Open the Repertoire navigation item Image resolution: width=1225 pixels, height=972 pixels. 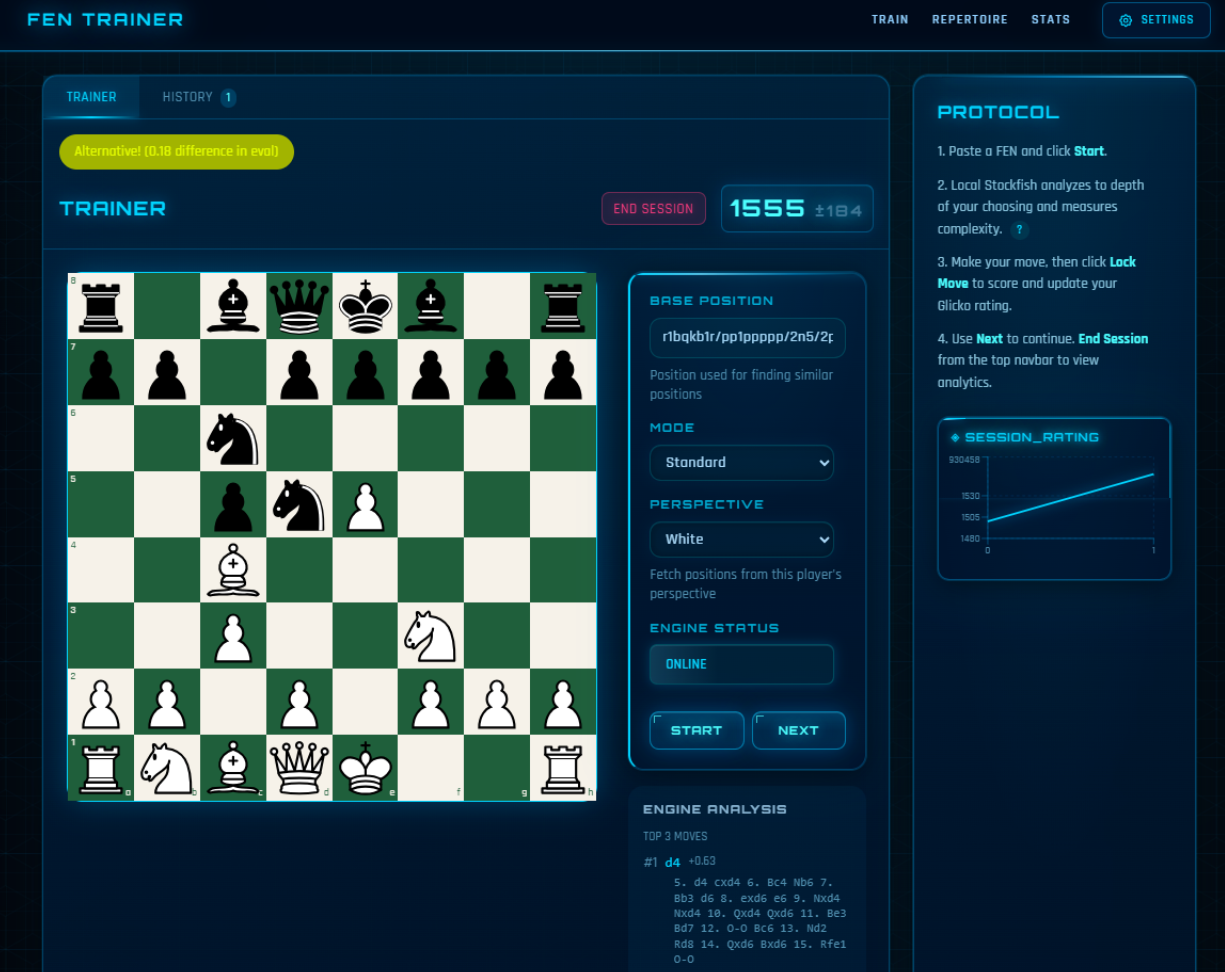coord(969,19)
